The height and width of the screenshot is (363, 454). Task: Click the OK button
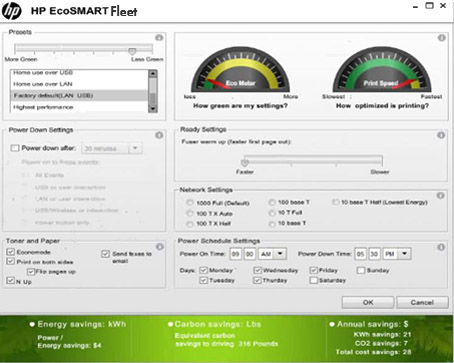point(368,302)
